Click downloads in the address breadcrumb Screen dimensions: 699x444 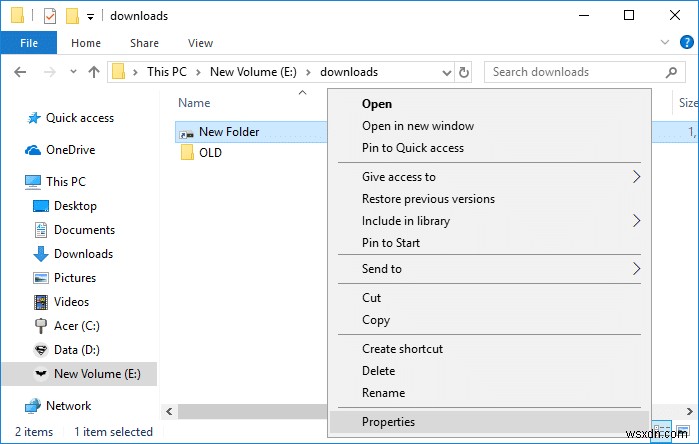point(349,72)
